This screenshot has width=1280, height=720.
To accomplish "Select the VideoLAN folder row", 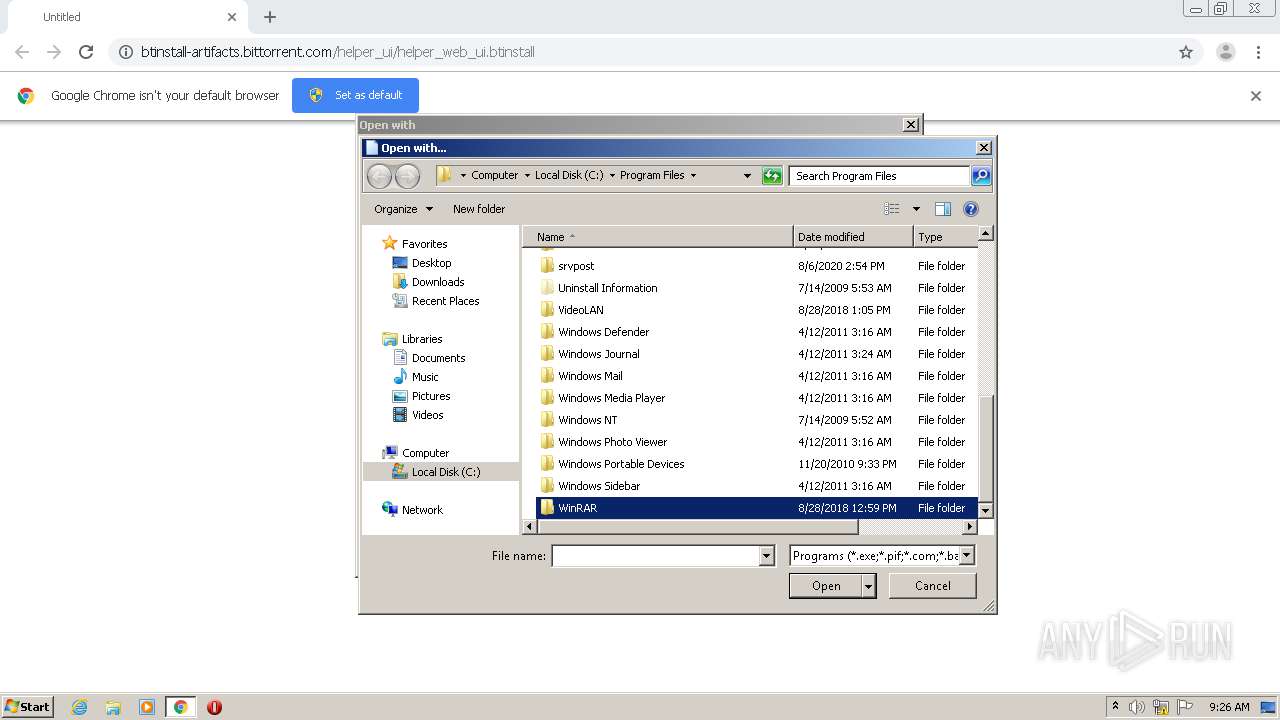I will pos(757,310).
